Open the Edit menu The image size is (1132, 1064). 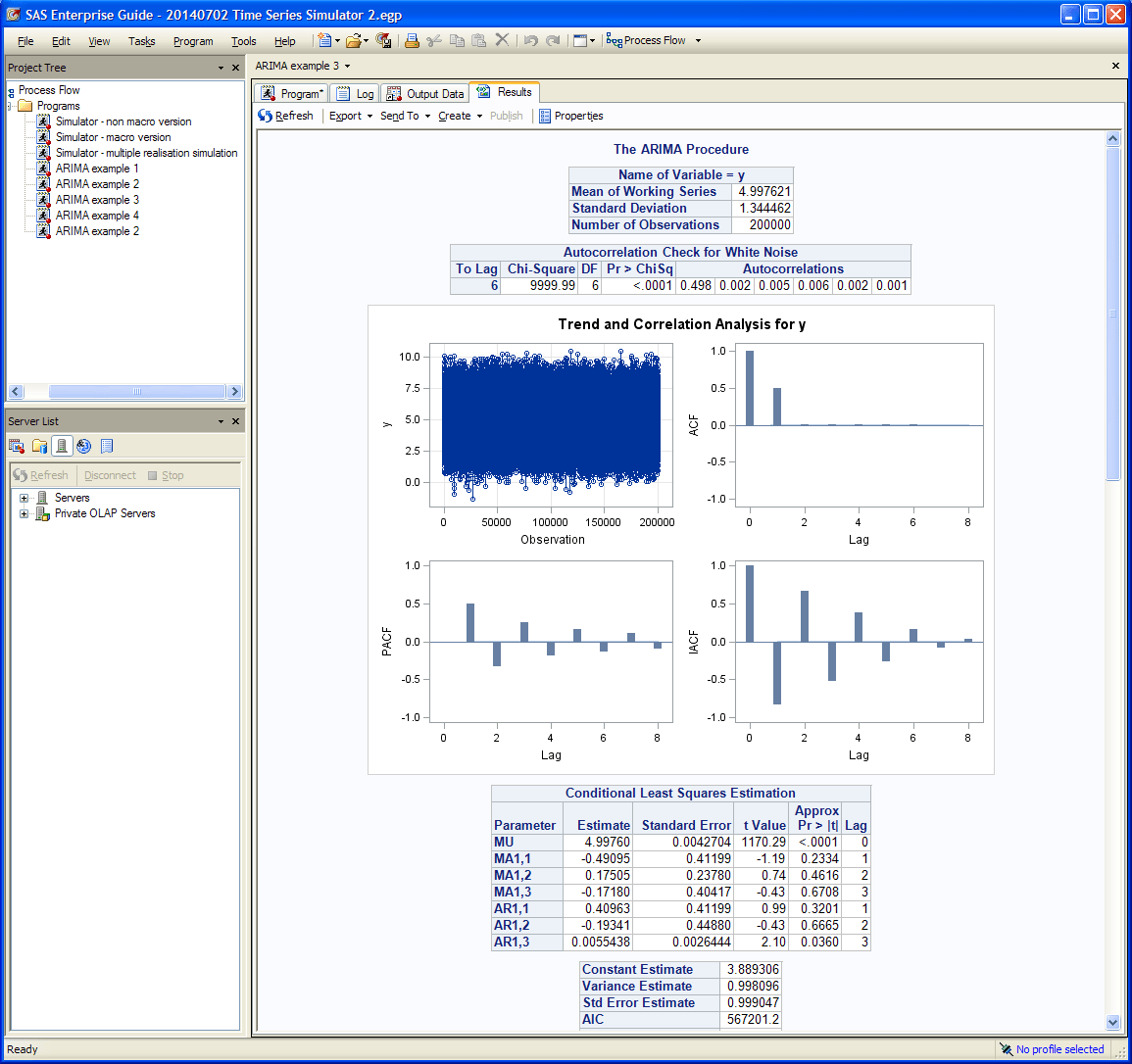pos(61,41)
